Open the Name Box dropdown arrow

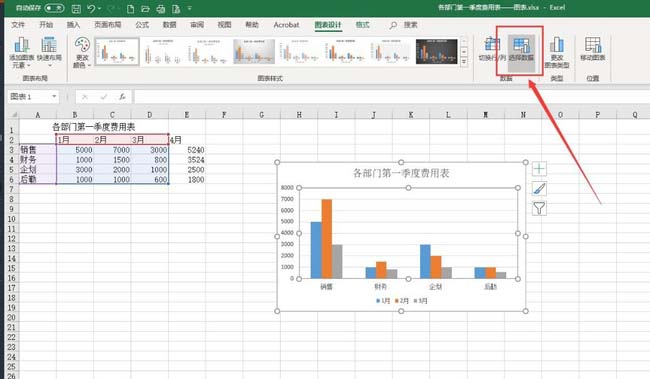point(54,97)
